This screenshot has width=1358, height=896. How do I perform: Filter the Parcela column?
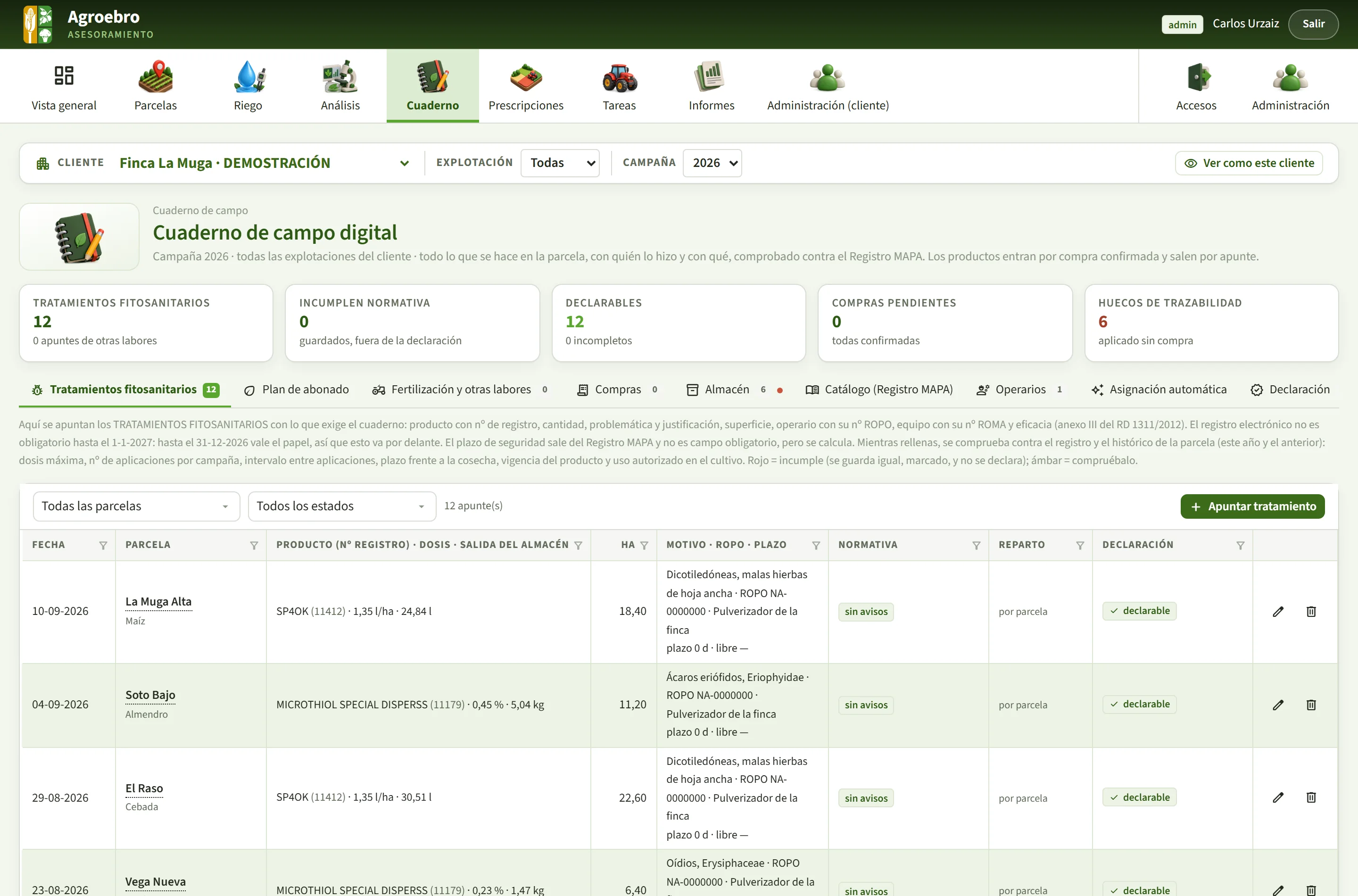pos(254,545)
